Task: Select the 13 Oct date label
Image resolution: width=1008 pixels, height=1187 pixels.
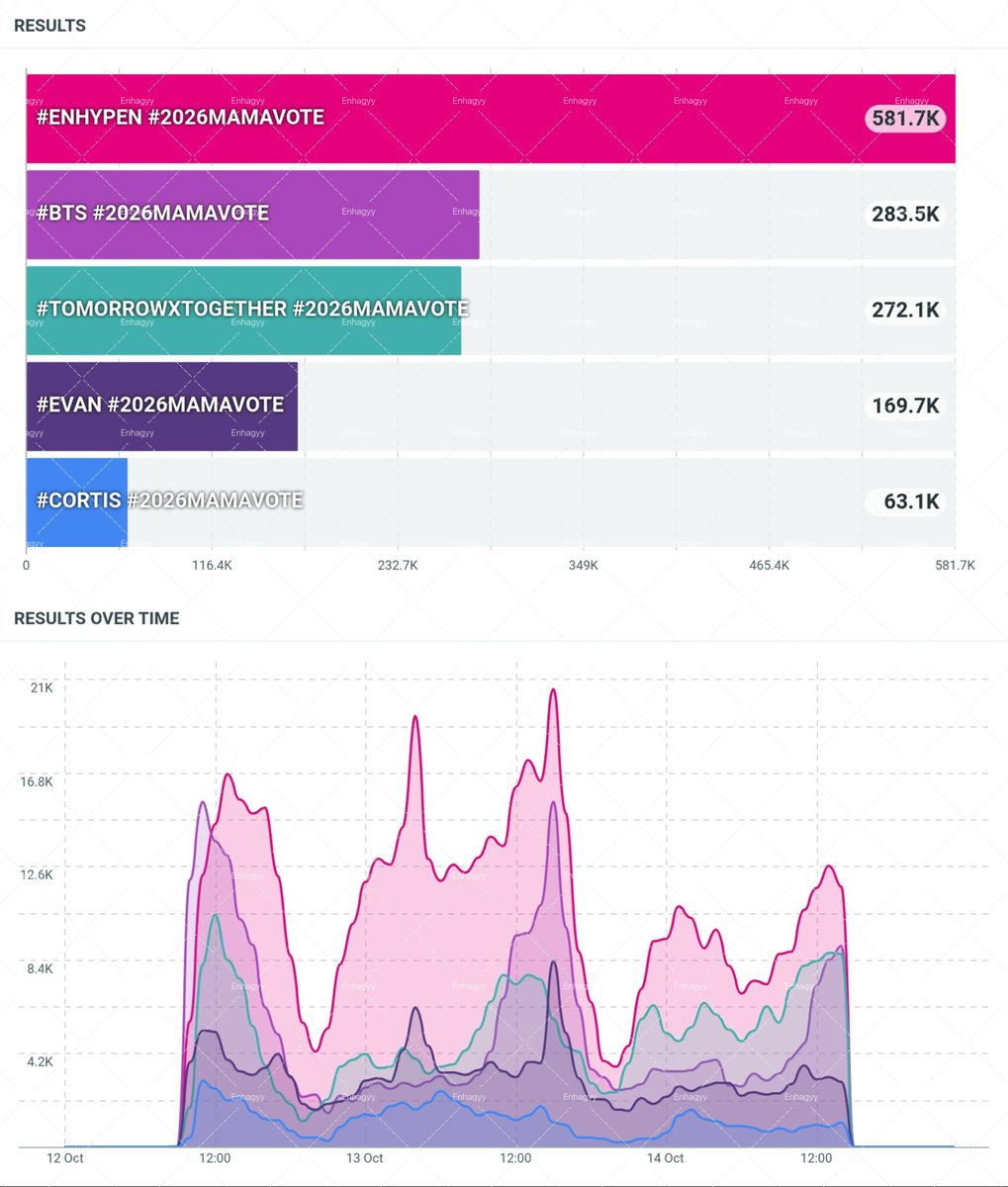Action: pos(365,1158)
